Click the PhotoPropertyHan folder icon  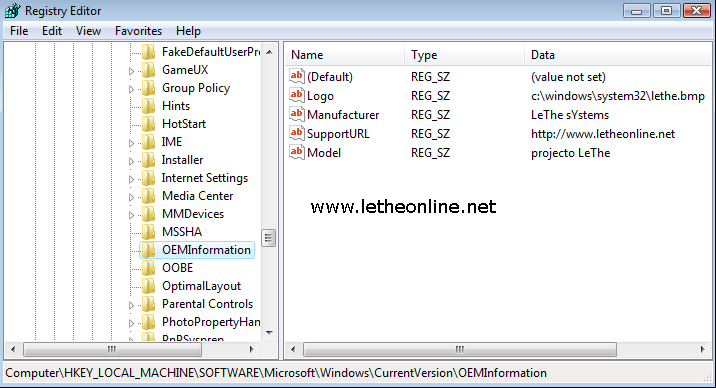(x=148, y=322)
